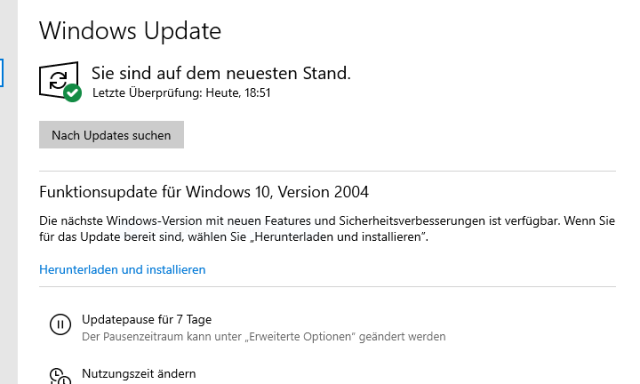Select Updatepause für 7 Tage
The width and height of the screenshot is (640, 384).
147,320
